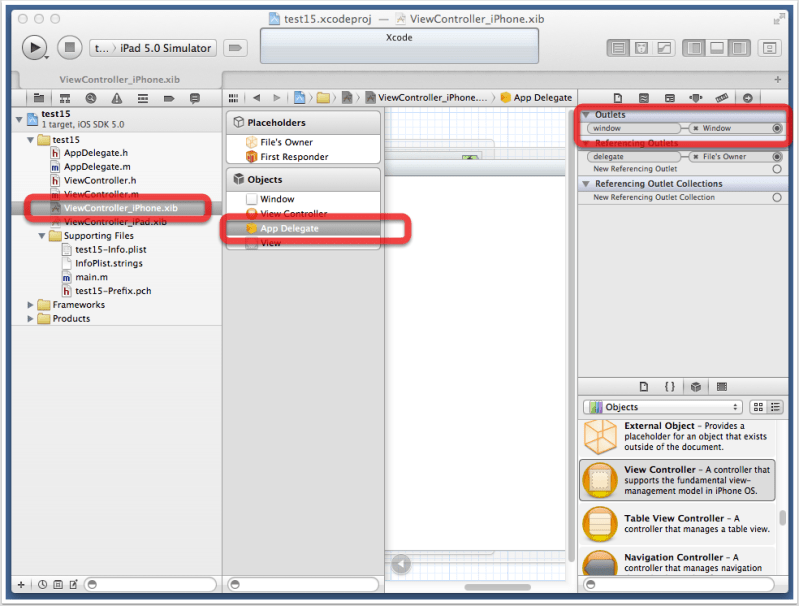Viewport: 799px width, 606px height.
Task: Open AppDelegate.m file
Action: pyautogui.click(x=97, y=167)
